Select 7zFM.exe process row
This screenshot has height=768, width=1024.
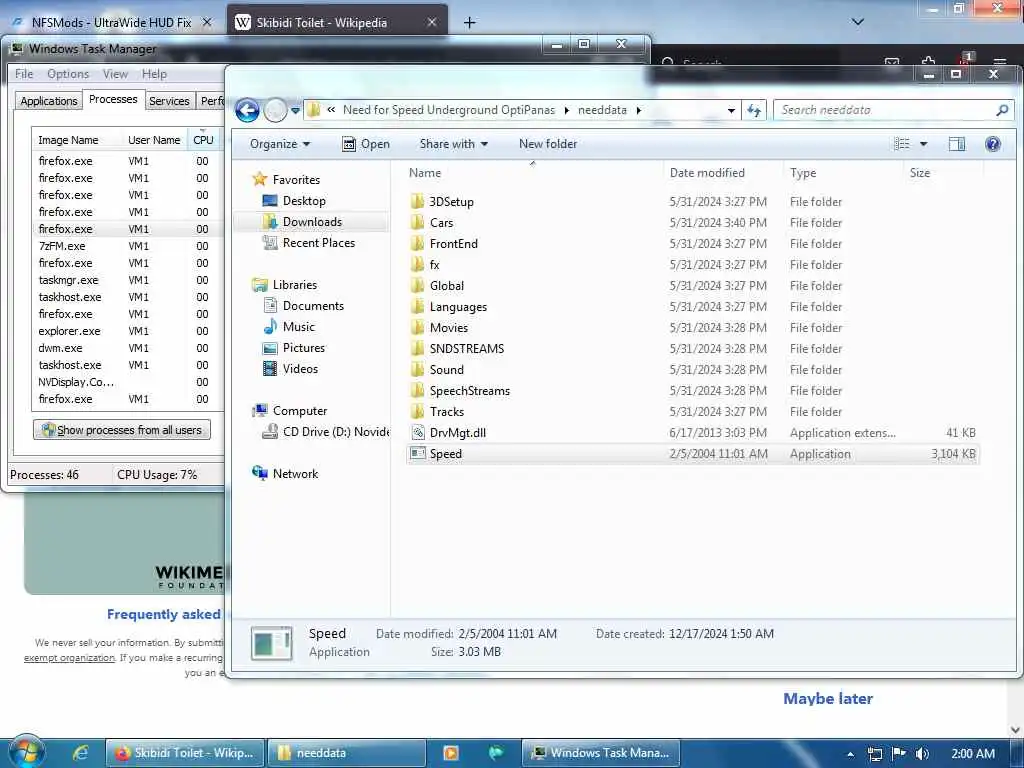click(127, 246)
